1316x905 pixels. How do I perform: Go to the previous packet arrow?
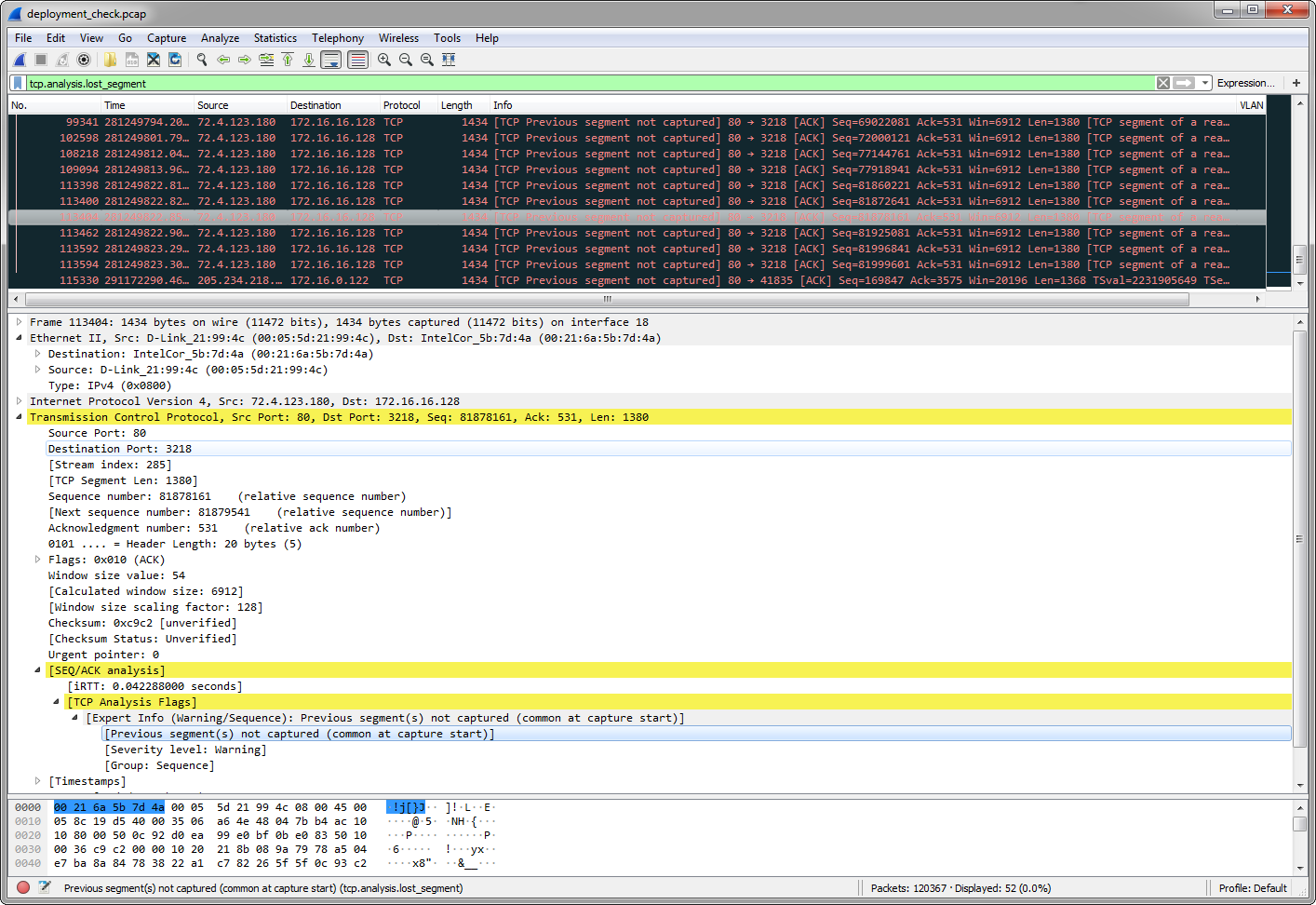(x=223, y=60)
